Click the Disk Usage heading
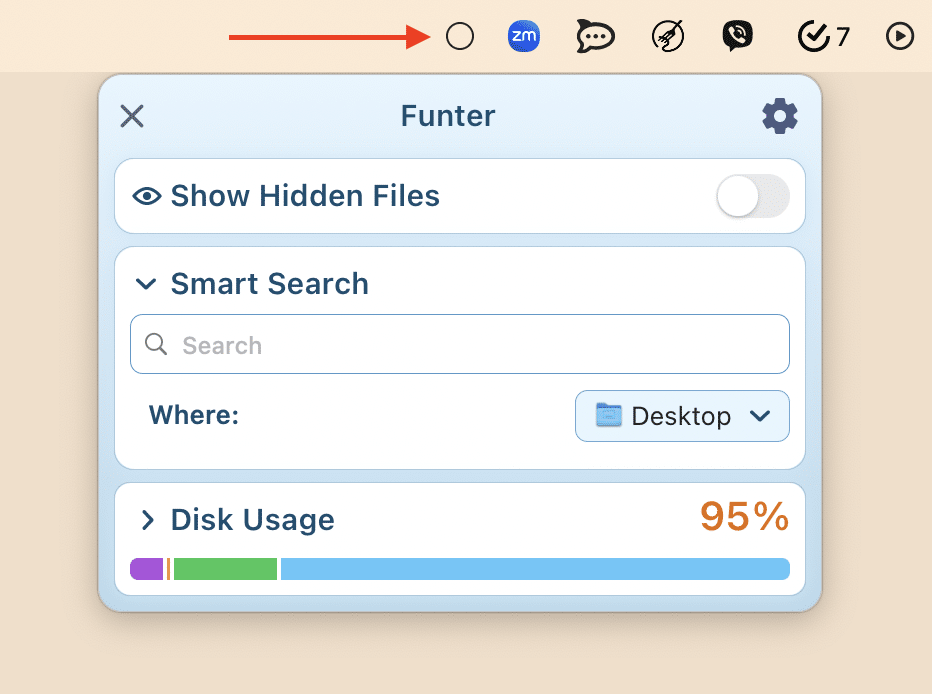The height and width of the screenshot is (694, 932). point(253,520)
